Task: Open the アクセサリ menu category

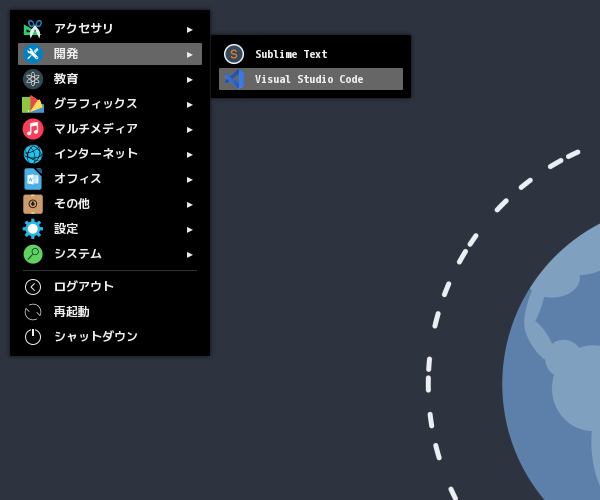Action: tap(110, 29)
